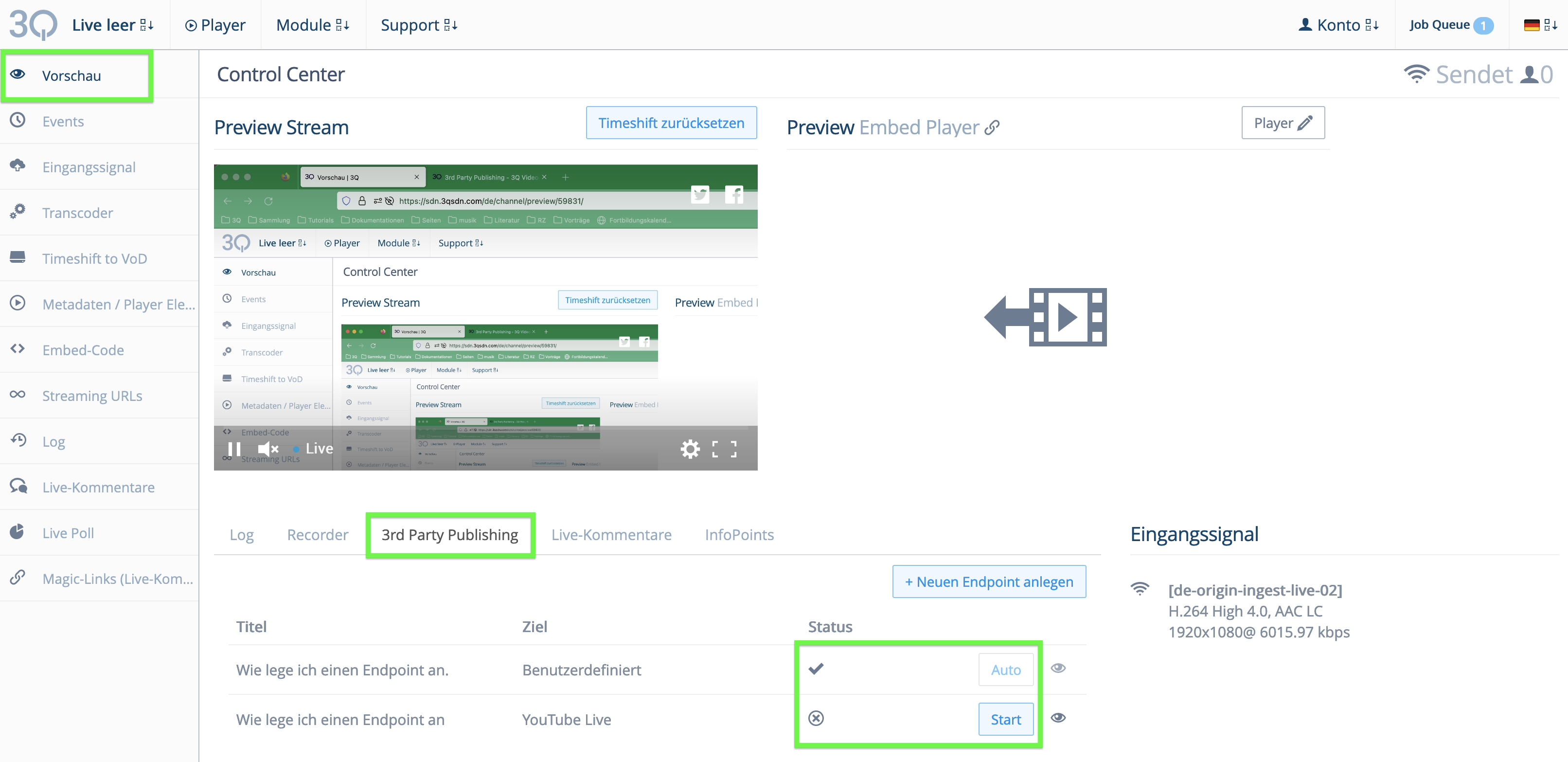The width and height of the screenshot is (1568, 762).
Task: Switch to the Recorder tab
Action: coord(318,534)
